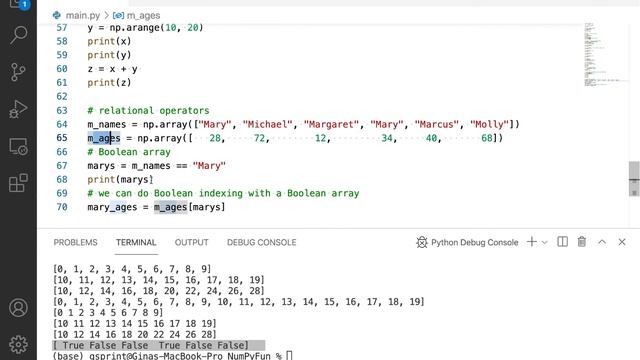Create a new terminal with plus icon
This screenshot has width=640, height=360.
(x=531, y=242)
